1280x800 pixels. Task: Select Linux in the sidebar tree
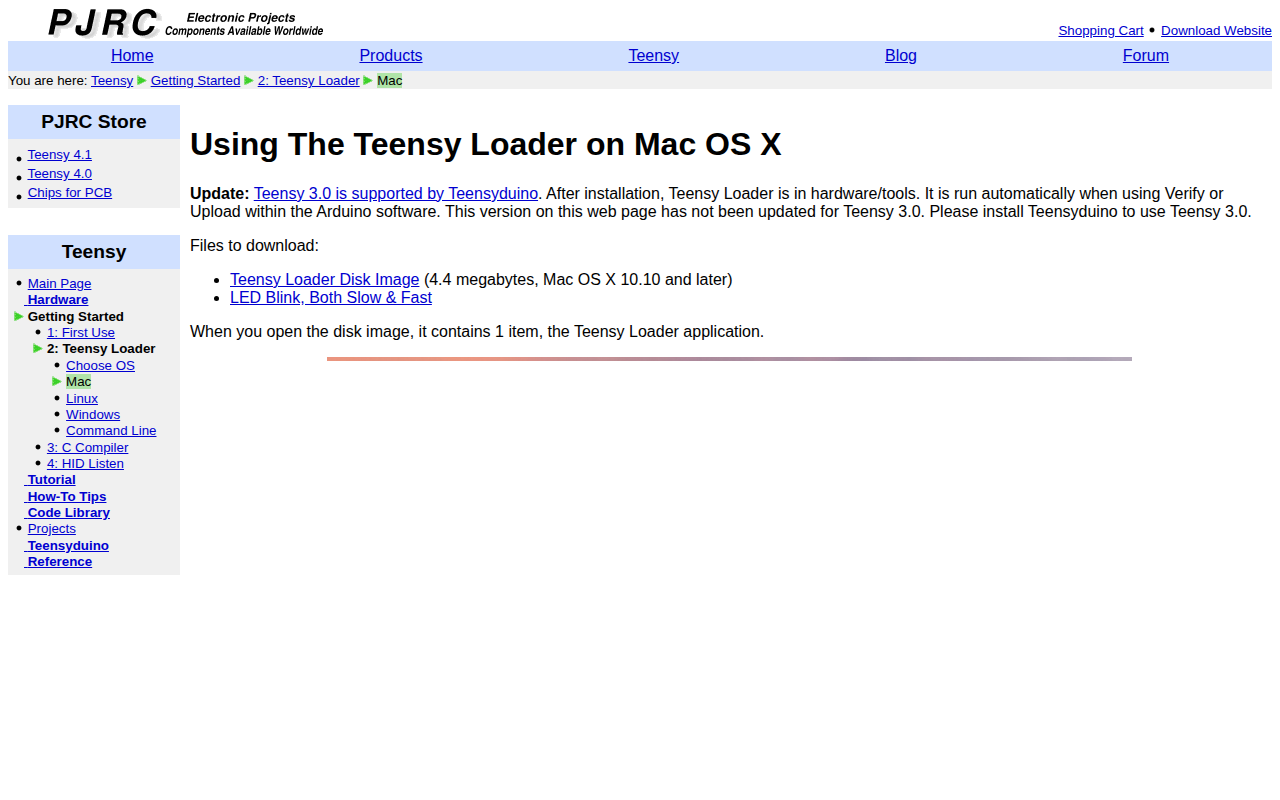[82, 399]
